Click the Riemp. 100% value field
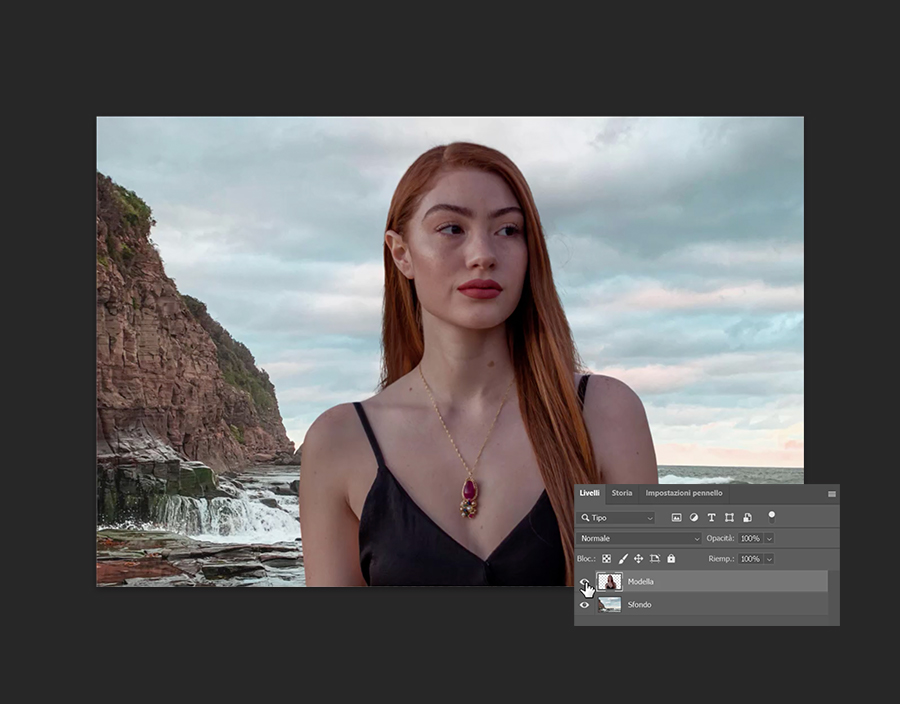This screenshot has width=900, height=704. coord(750,559)
